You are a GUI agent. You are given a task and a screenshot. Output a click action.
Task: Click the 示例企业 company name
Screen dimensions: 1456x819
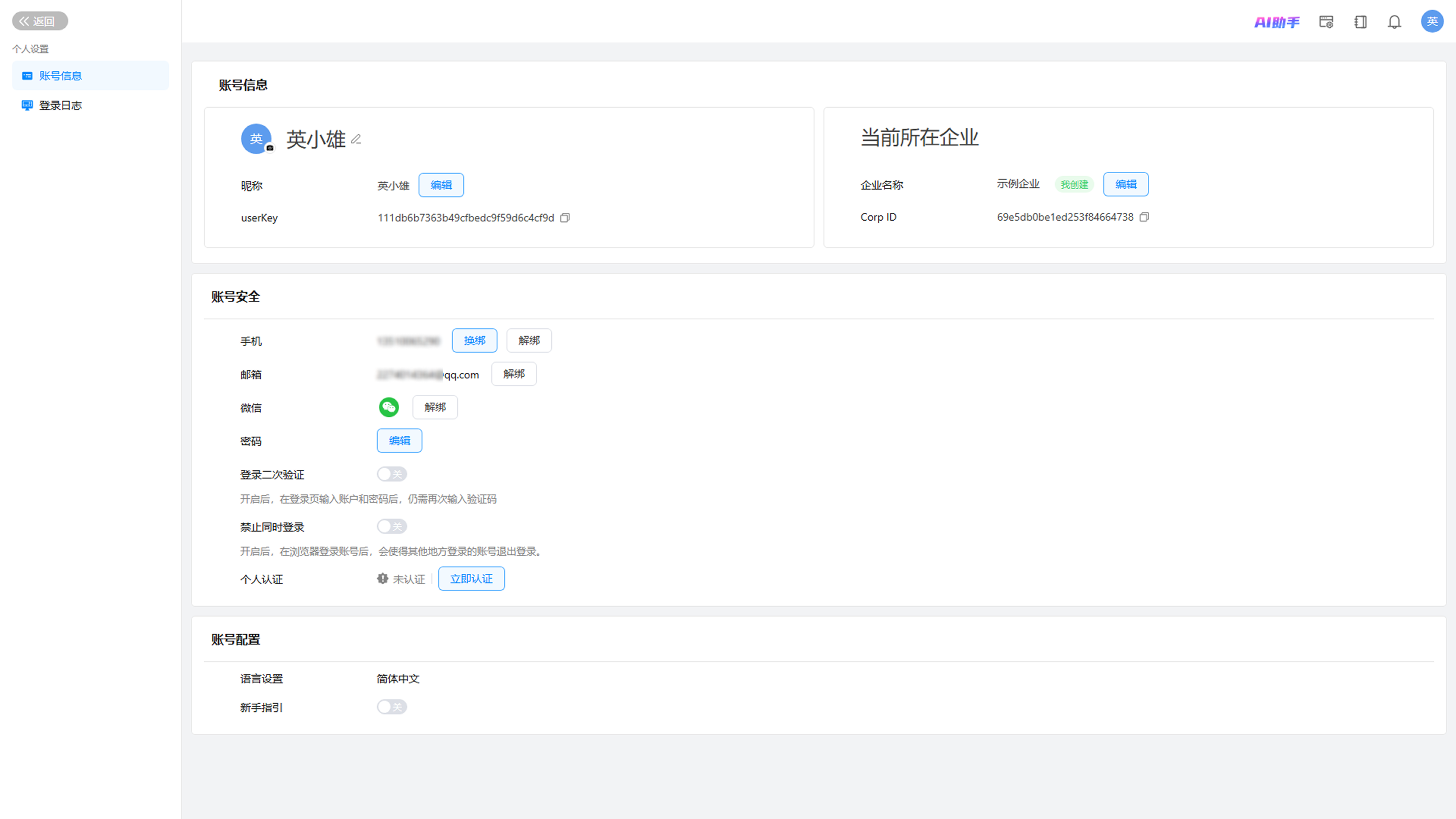tap(1018, 184)
